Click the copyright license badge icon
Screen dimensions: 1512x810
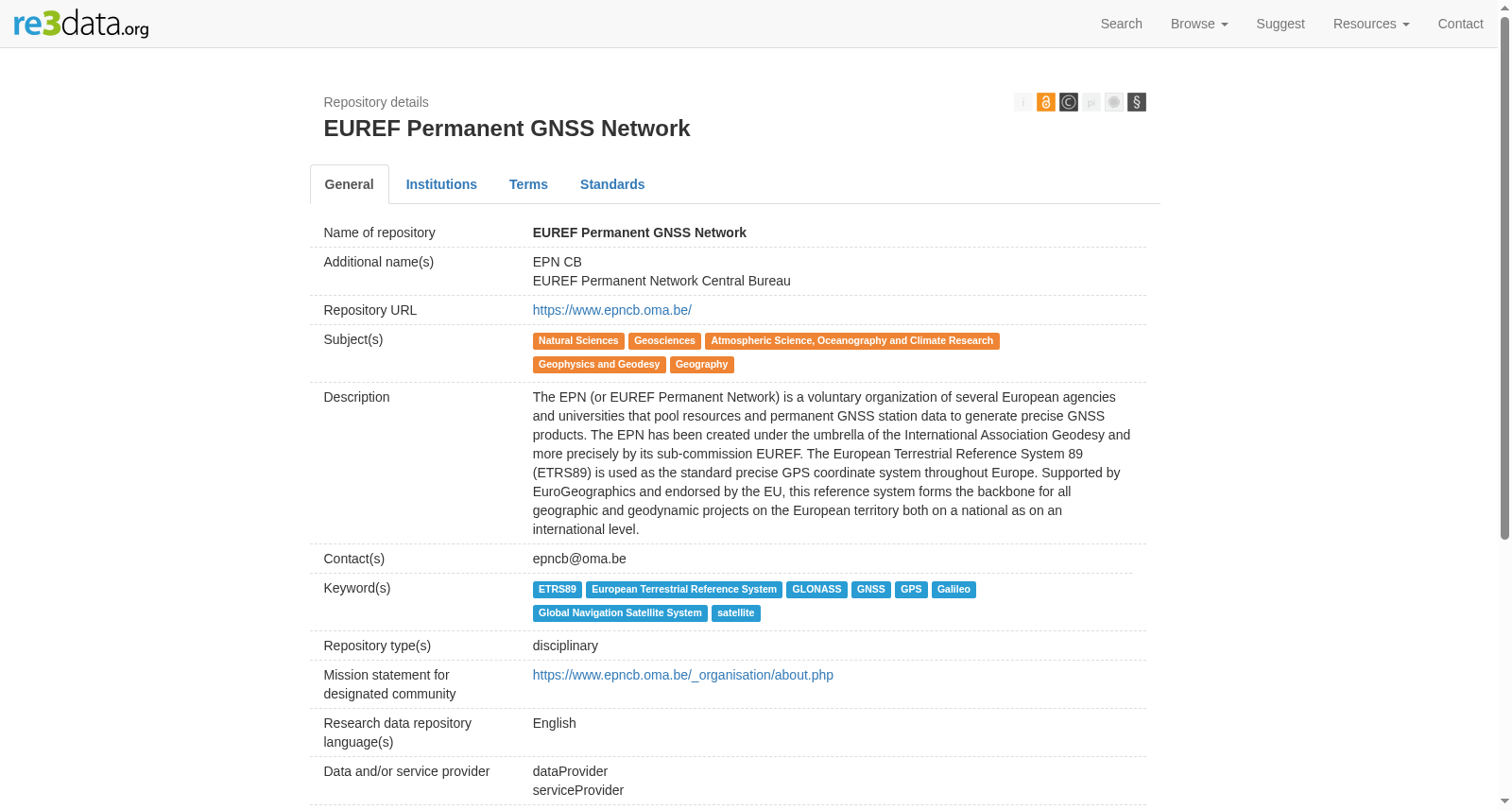click(1068, 102)
